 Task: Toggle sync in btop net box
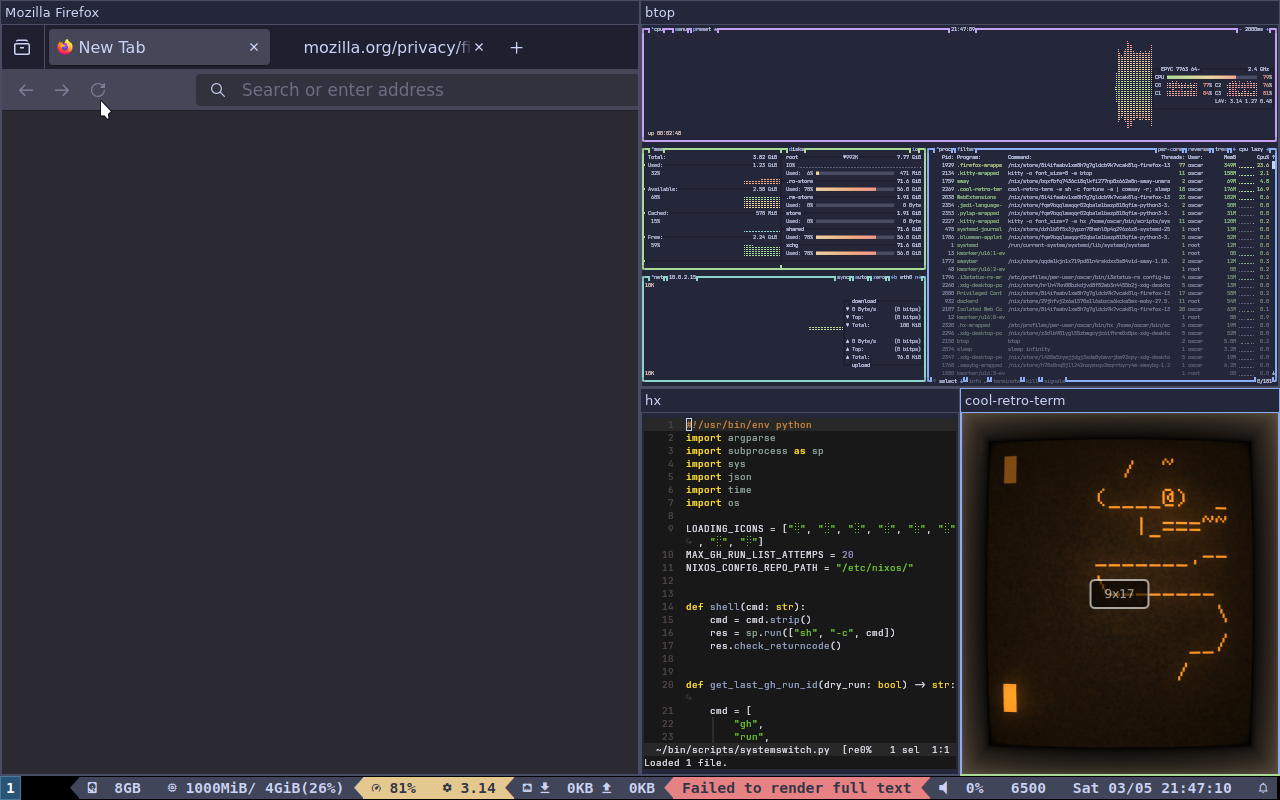coord(842,277)
